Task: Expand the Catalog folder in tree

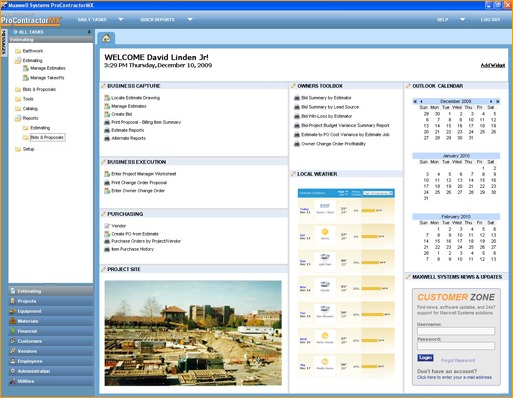Action: click(x=18, y=109)
